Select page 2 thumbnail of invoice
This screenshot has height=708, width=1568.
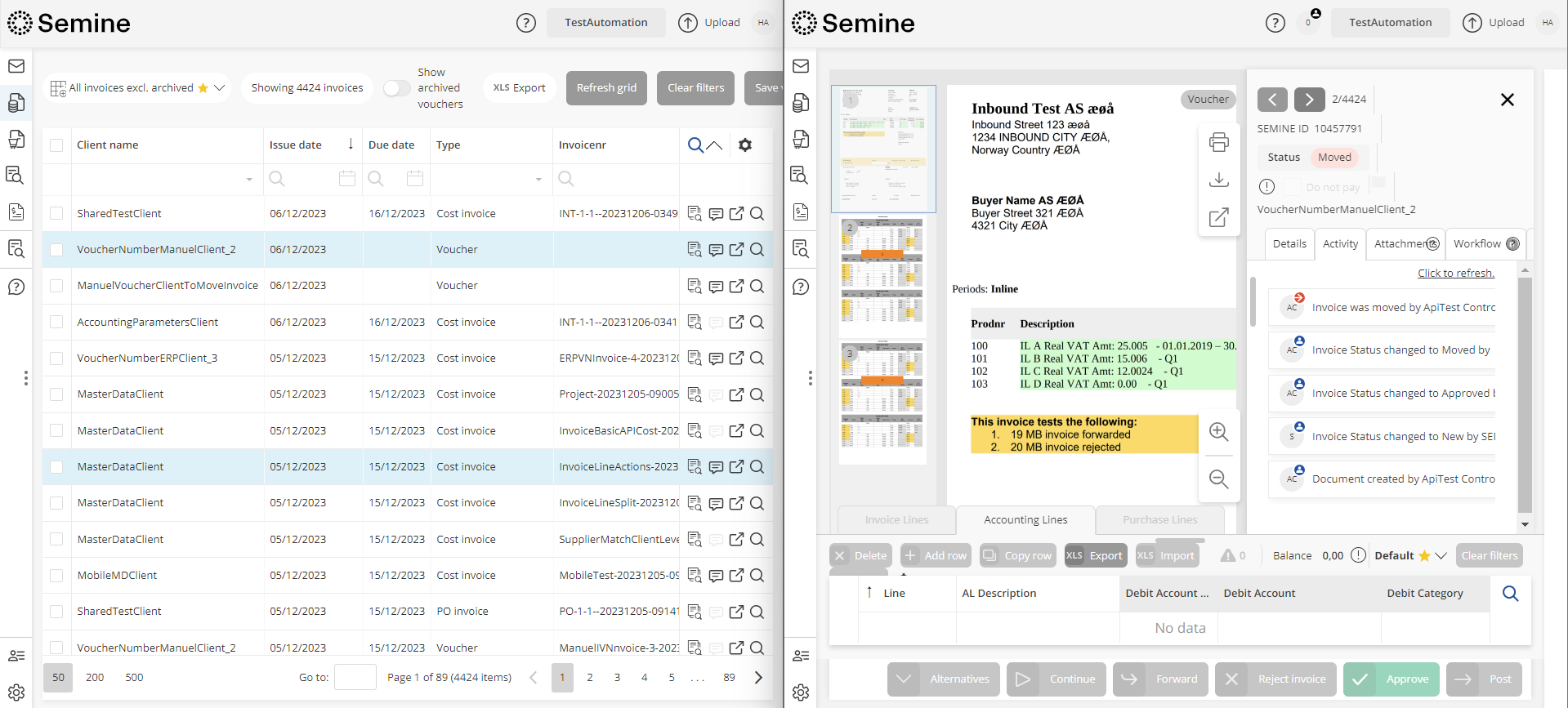tap(882, 276)
